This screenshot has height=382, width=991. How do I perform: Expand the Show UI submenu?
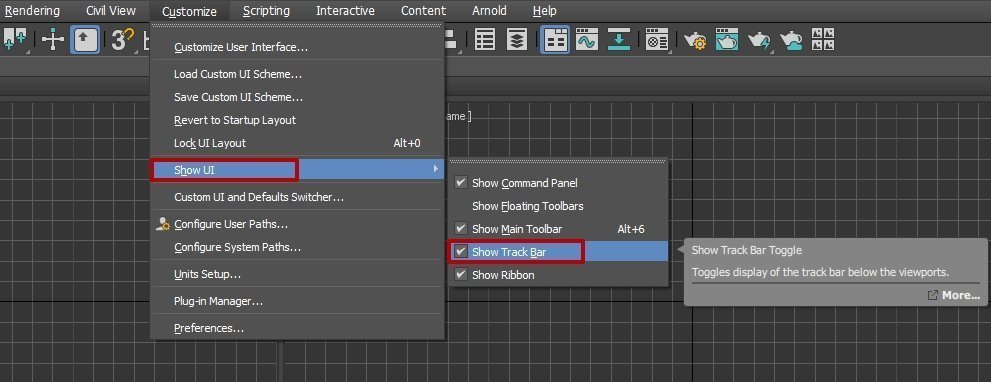298,169
